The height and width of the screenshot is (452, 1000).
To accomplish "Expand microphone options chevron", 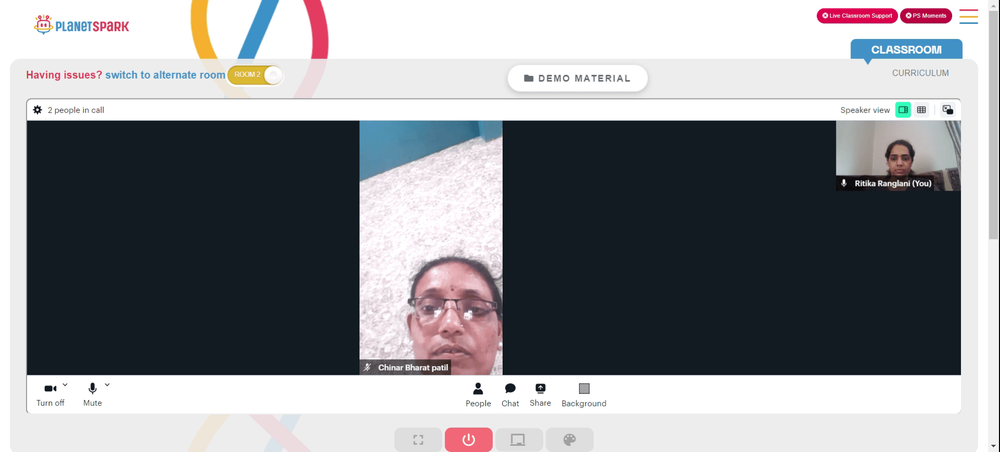I will tap(107, 384).
